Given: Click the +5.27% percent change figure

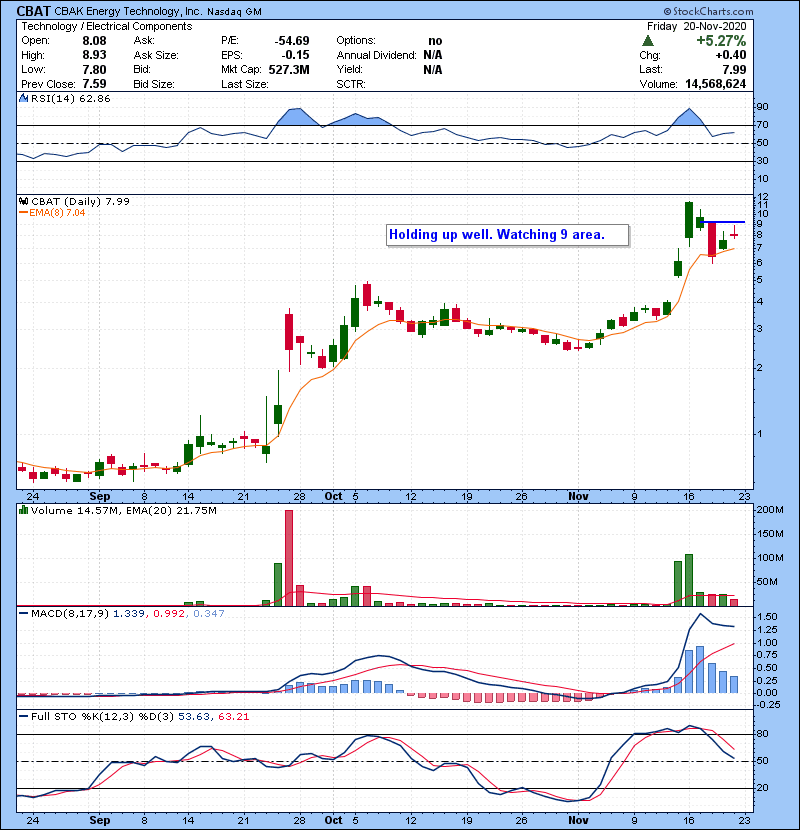Looking at the screenshot, I should pos(721,41).
